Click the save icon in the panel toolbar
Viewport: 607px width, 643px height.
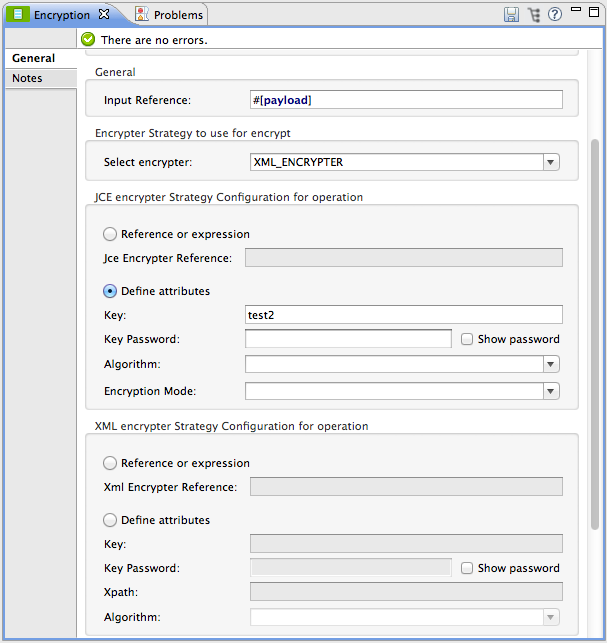point(511,15)
